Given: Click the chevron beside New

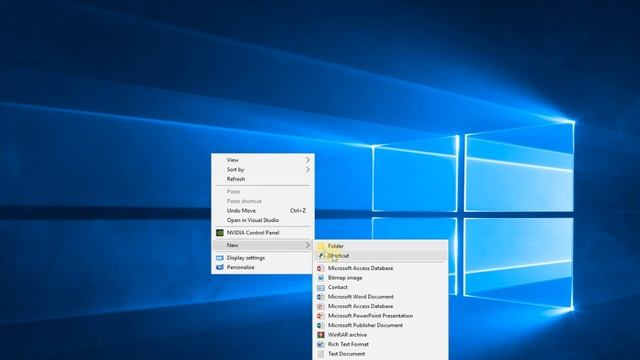Looking at the screenshot, I should pyautogui.click(x=308, y=245).
